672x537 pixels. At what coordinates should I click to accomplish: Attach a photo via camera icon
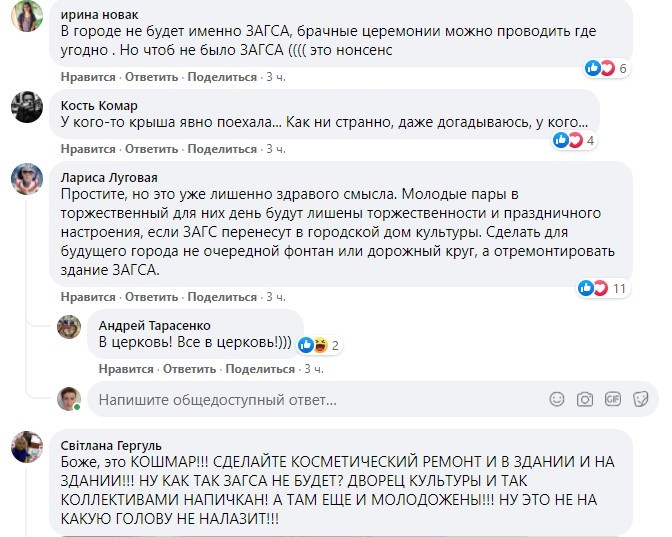585,400
